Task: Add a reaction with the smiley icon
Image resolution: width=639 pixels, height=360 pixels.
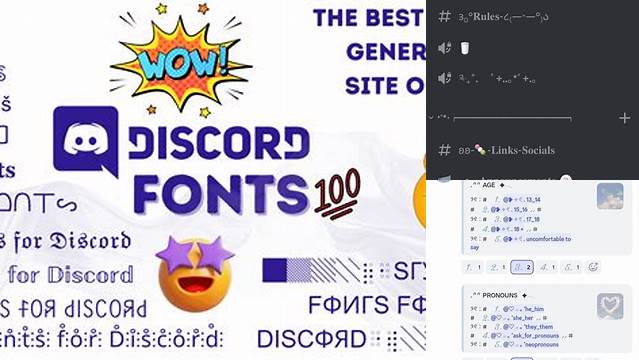Action: (x=593, y=267)
